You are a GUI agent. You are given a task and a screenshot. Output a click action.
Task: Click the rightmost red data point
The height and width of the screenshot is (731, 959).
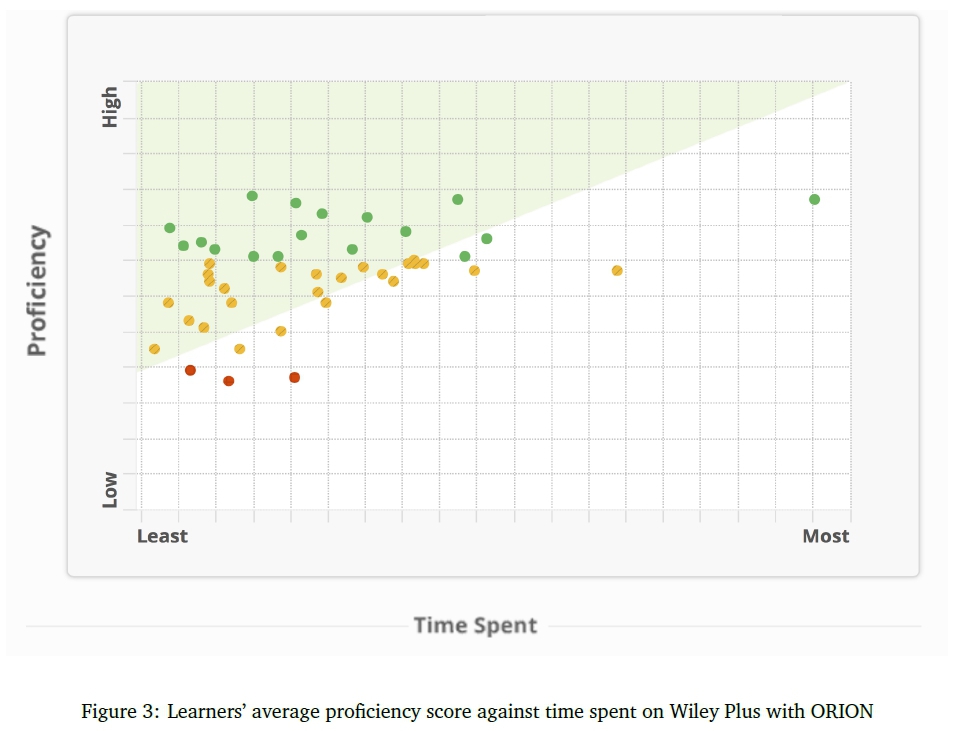point(294,377)
